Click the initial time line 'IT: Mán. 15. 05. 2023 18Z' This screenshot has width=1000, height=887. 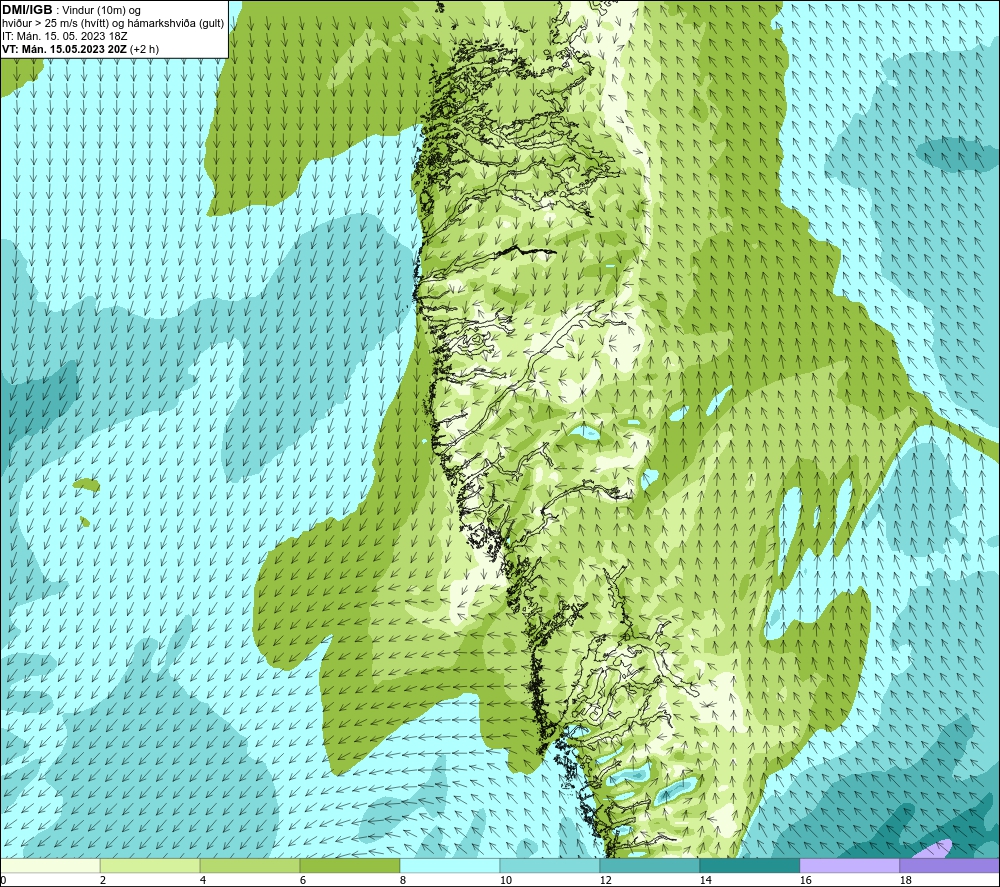tap(64, 36)
